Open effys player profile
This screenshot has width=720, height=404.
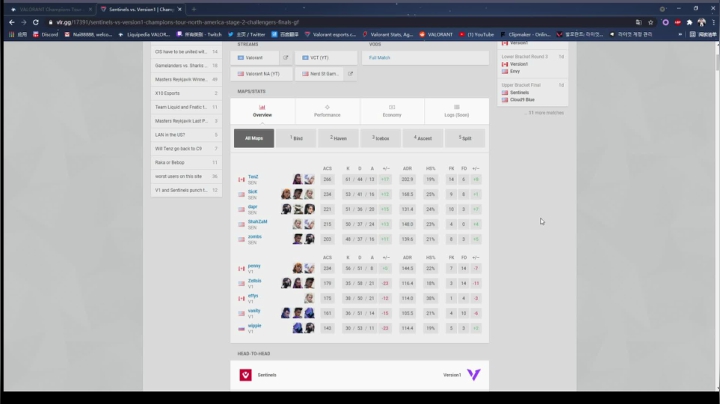click(x=253, y=296)
